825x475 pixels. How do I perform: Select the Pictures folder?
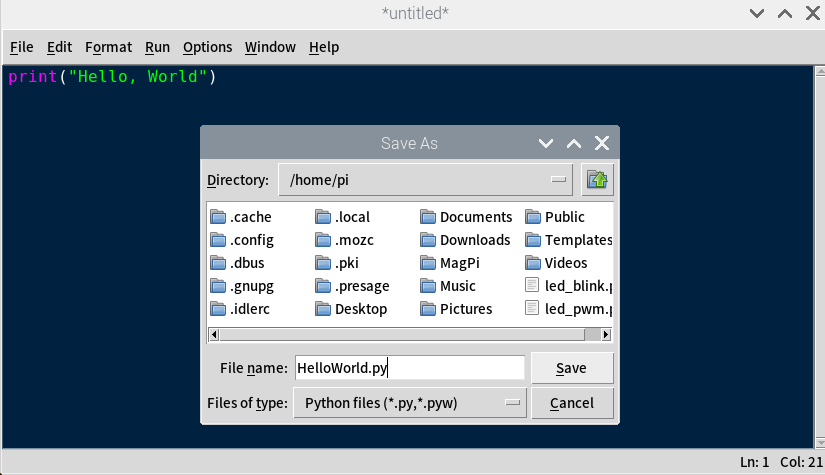click(456, 309)
